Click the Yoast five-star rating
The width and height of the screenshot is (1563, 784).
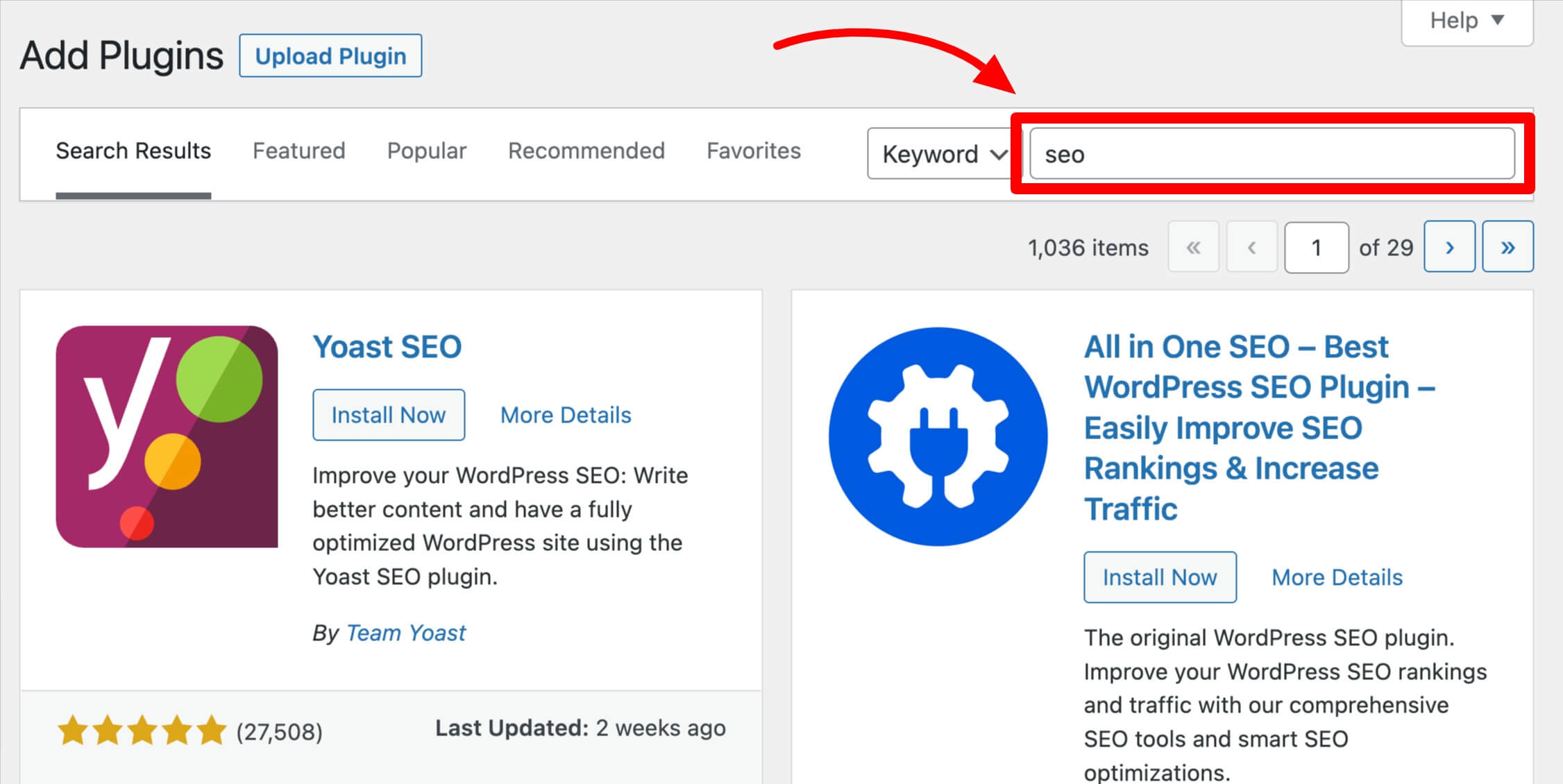(142, 731)
